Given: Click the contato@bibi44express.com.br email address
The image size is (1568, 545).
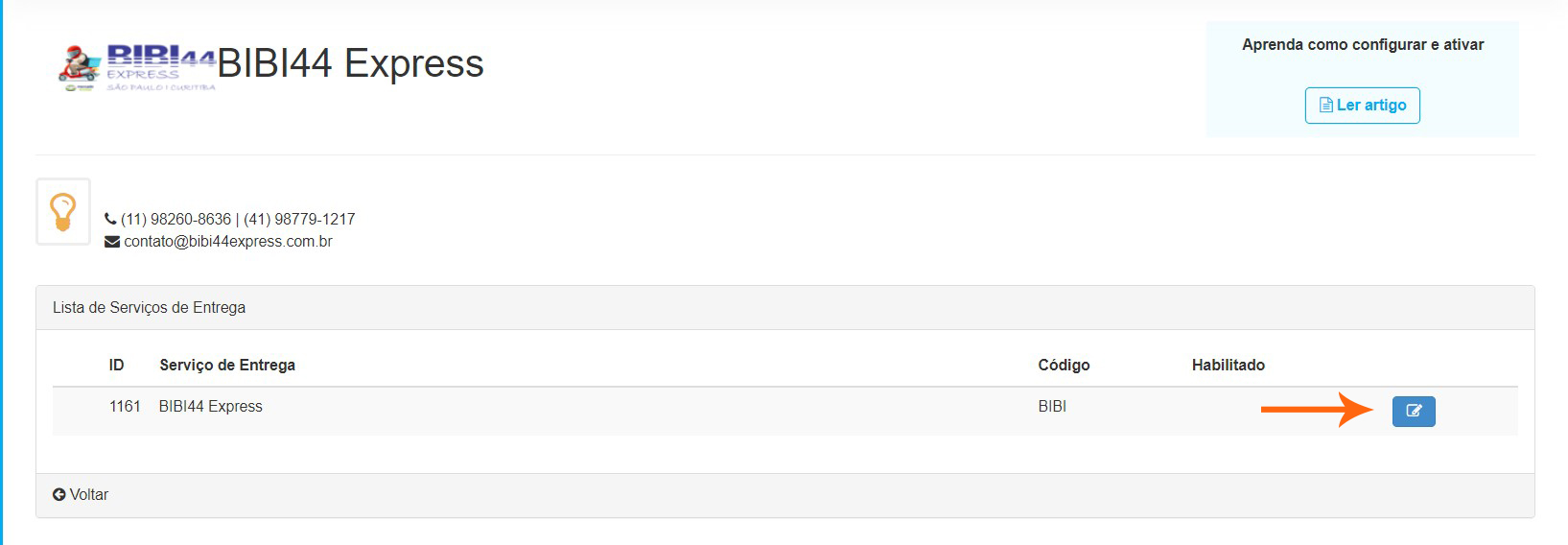Looking at the screenshot, I should (x=228, y=242).
